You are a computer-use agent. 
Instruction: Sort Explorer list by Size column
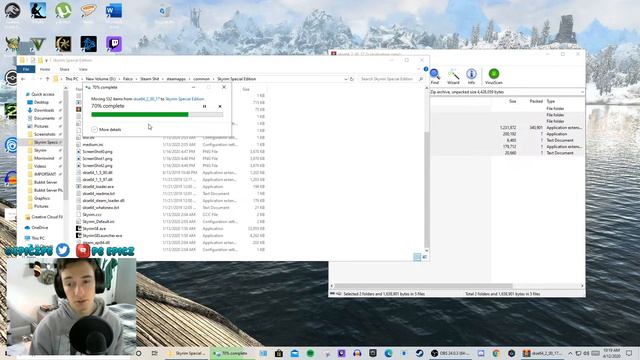pyautogui.click(x=246, y=89)
